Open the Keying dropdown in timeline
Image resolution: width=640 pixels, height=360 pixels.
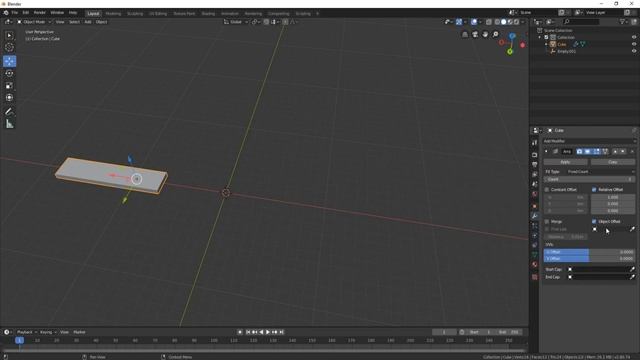point(48,332)
